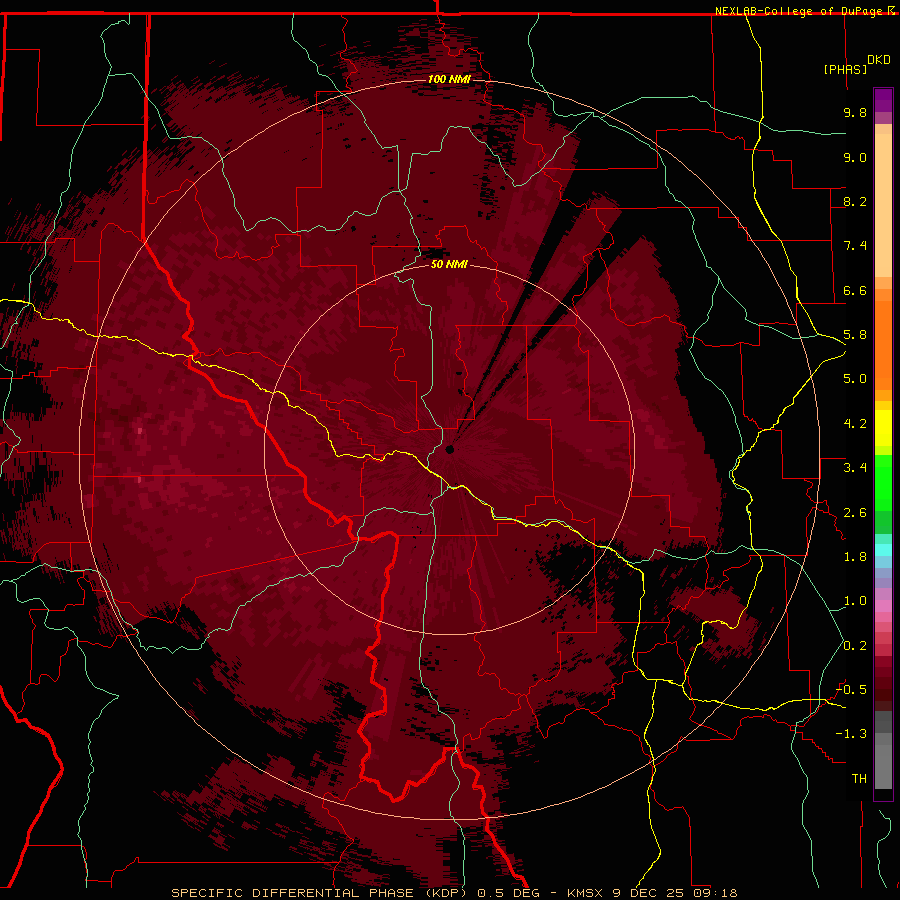900x900 pixels.
Task: Click the 0.2 value on the color scale
Action: coord(855,646)
